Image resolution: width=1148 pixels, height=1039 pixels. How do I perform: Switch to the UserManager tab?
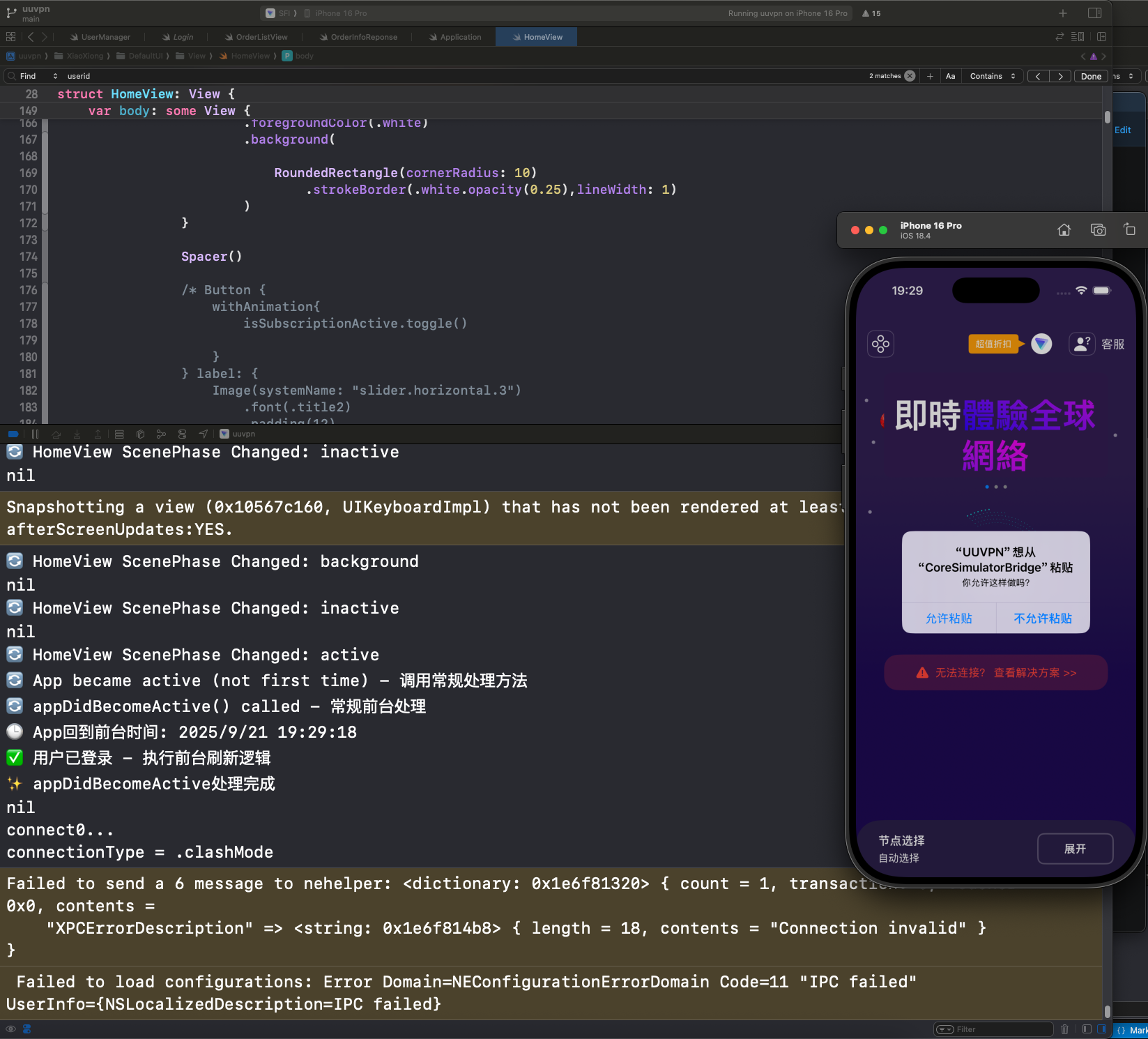point(100,37)
